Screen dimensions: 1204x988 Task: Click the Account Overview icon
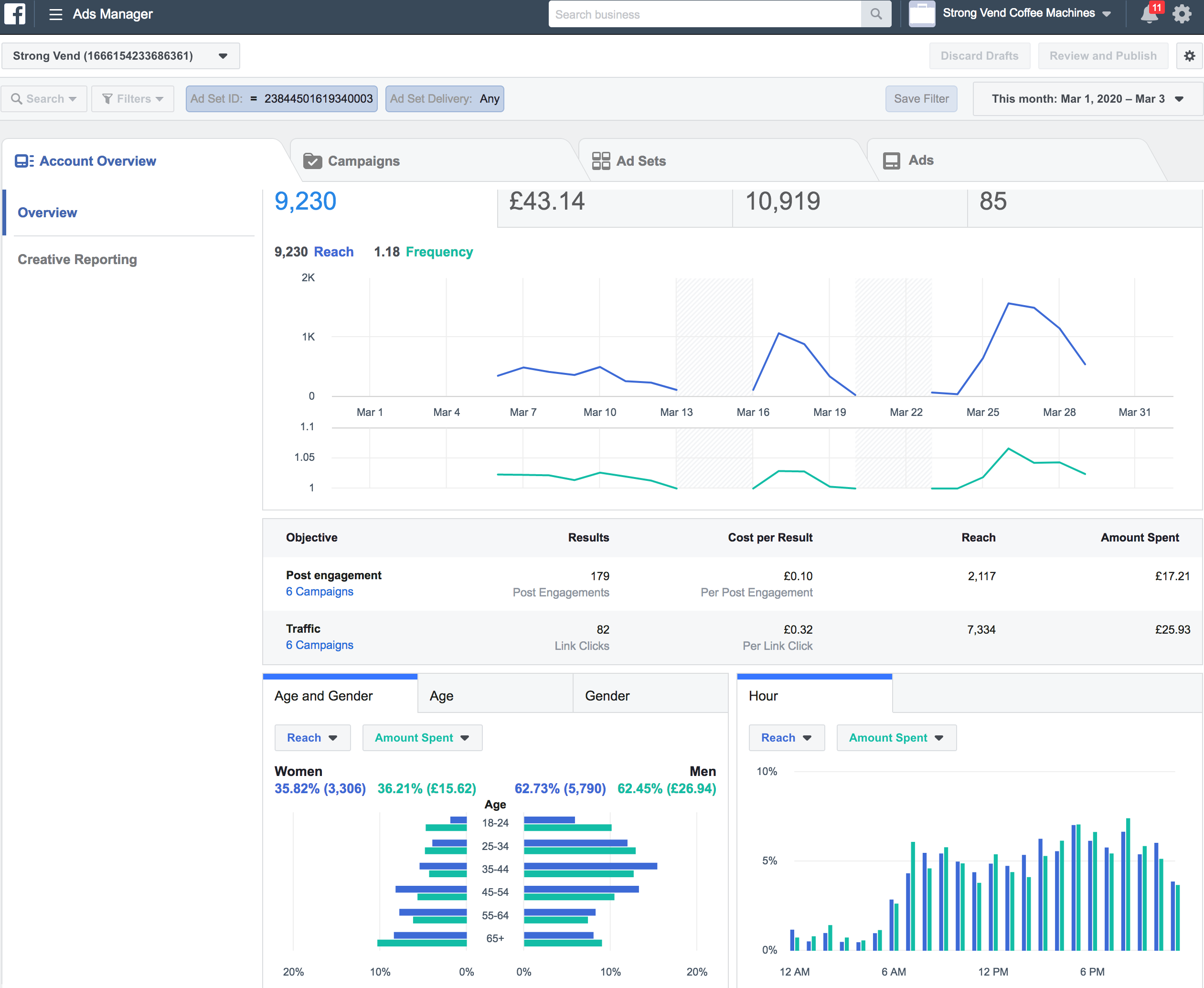(24, 161)
